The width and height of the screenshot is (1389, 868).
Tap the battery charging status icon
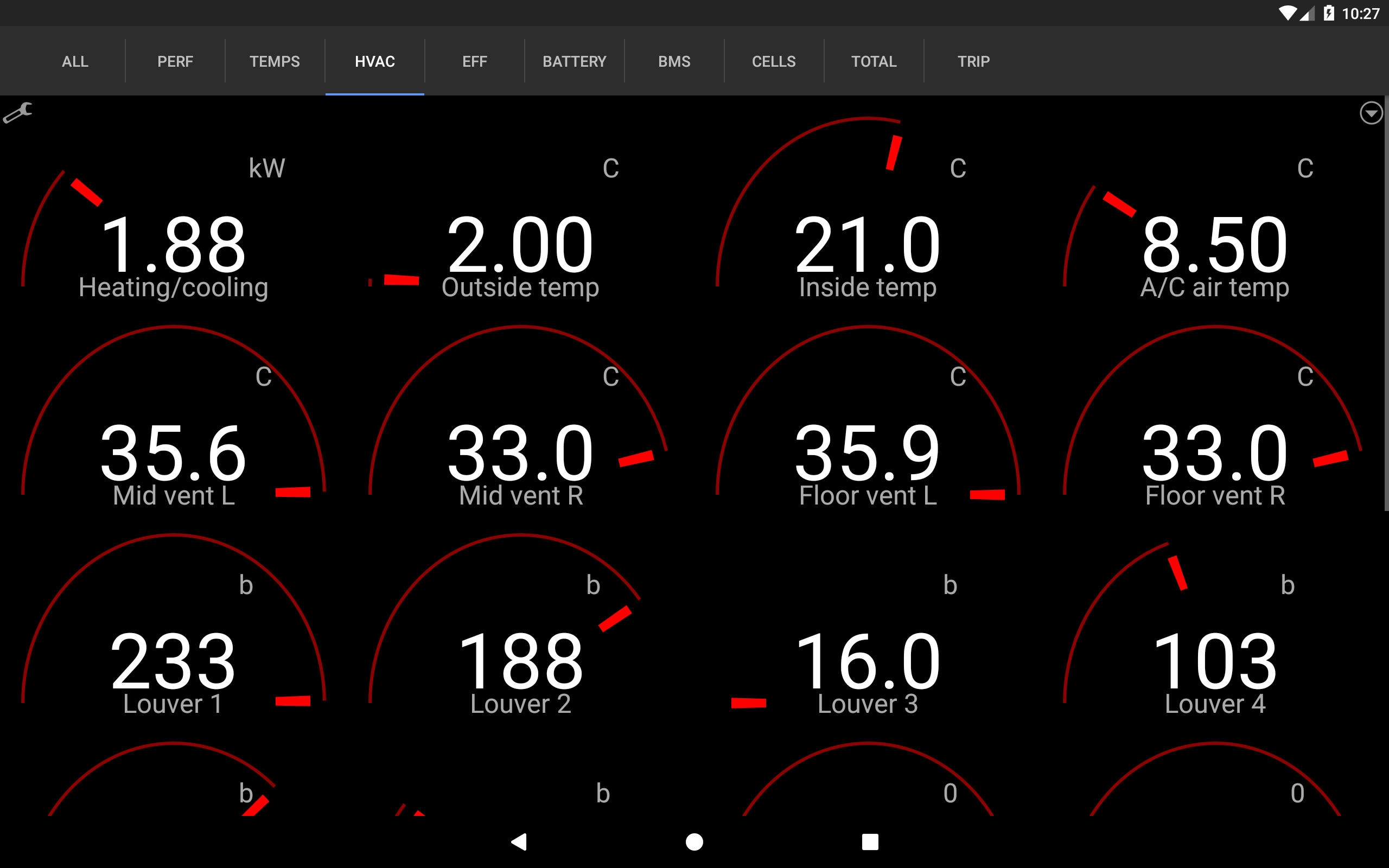pos(1329,13)
